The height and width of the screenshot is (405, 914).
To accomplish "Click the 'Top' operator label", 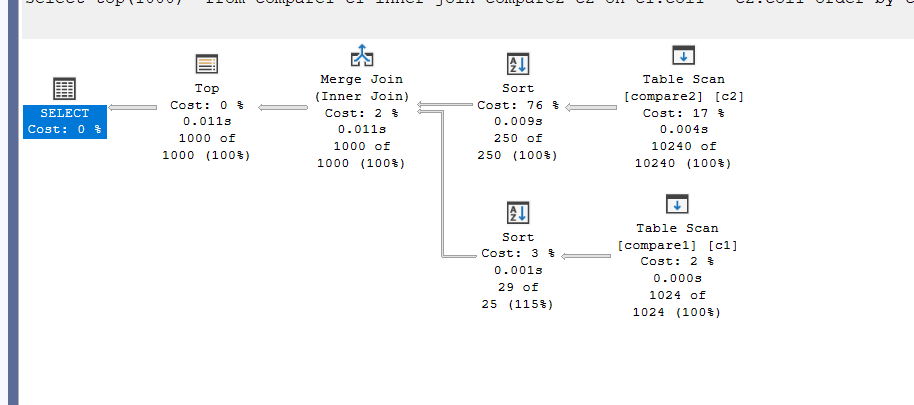I will click(x=207, y=88).
